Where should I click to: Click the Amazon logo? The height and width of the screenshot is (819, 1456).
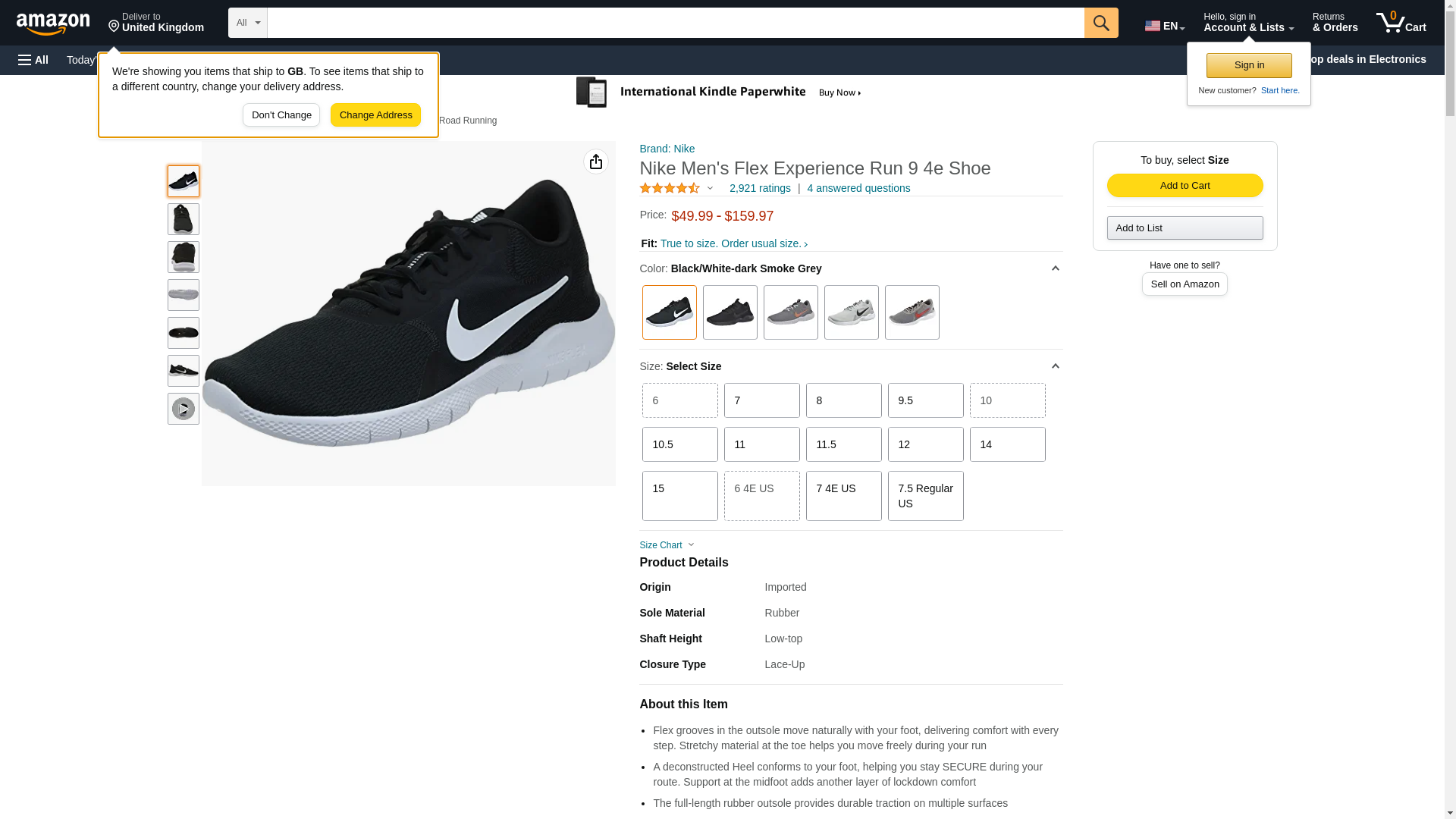[53, 24]
